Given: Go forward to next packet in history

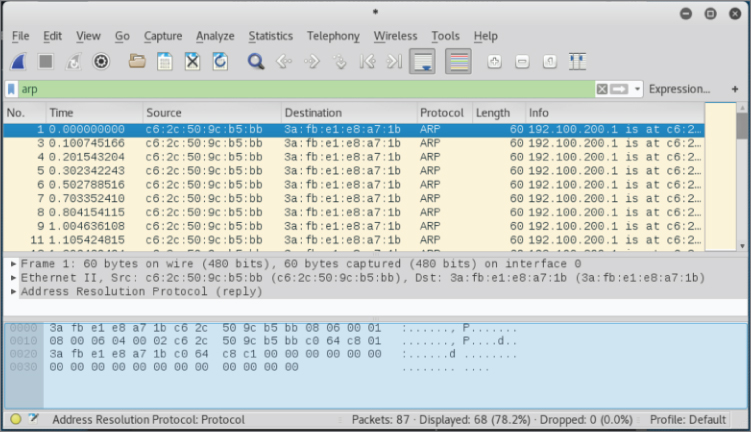Looking at the screenshot, I should pos(311,61).
